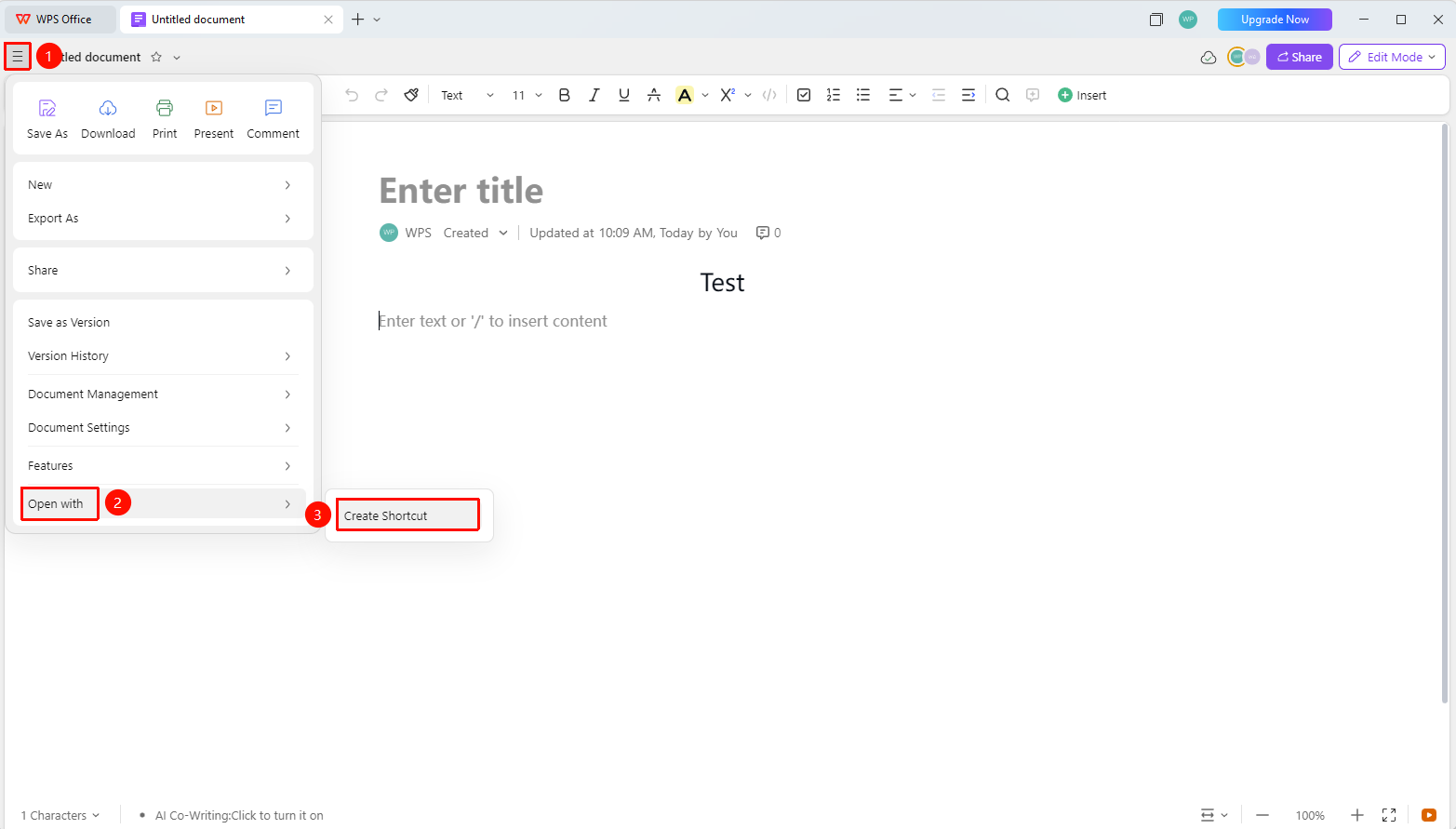Insert a numbered list
Viewport: 1456px width, 829px height.
(x=834, y=95)
